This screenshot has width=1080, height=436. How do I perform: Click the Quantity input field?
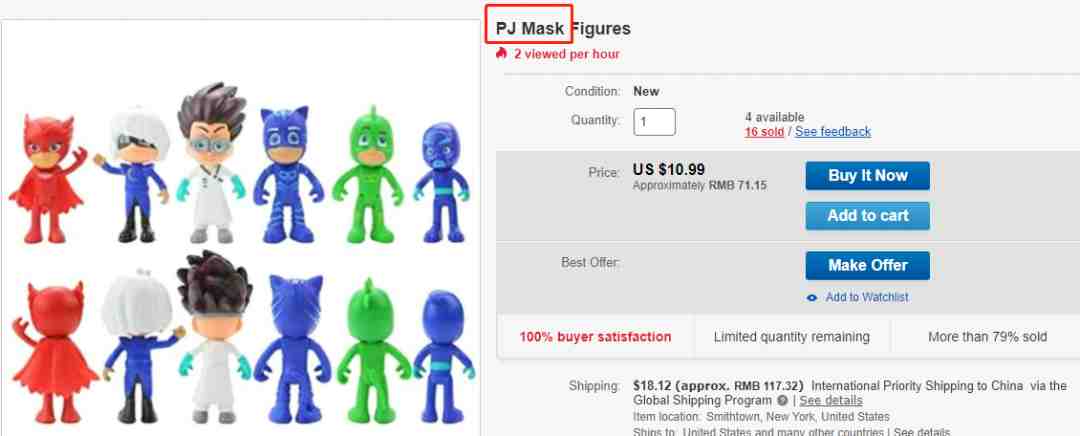coord(654,122)
